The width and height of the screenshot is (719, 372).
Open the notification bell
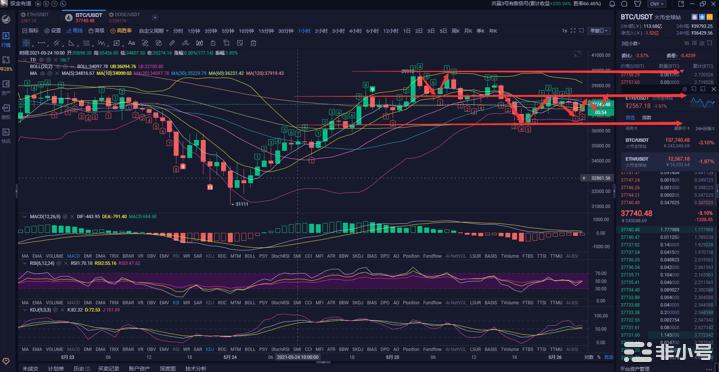[x=612, y=4]
